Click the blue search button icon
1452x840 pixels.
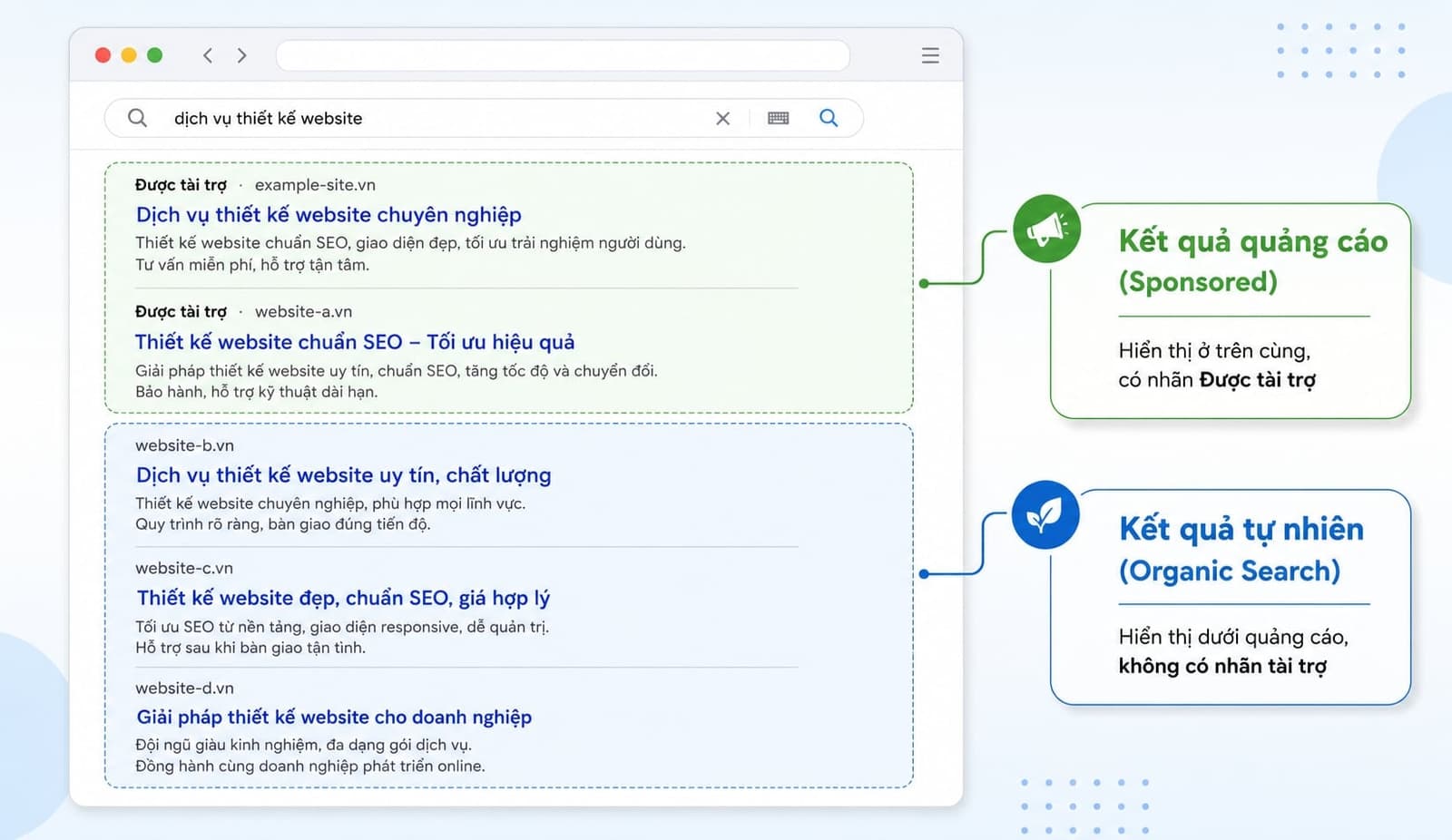coord(829,118)
